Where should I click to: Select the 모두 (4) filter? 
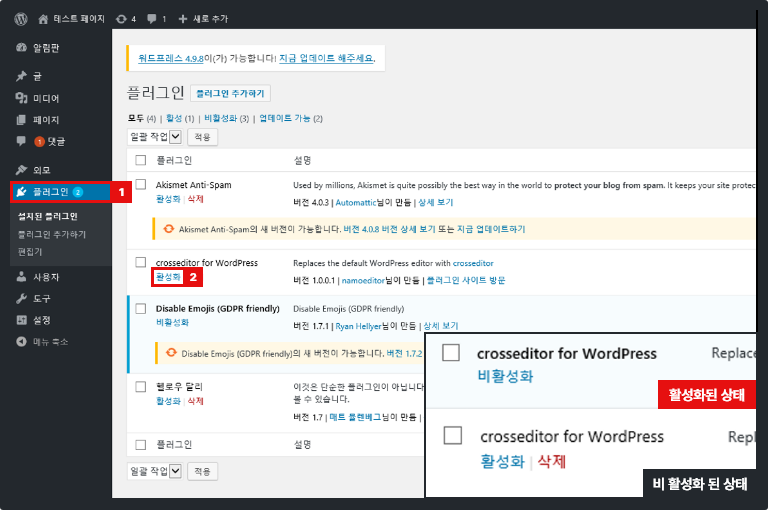142,119
